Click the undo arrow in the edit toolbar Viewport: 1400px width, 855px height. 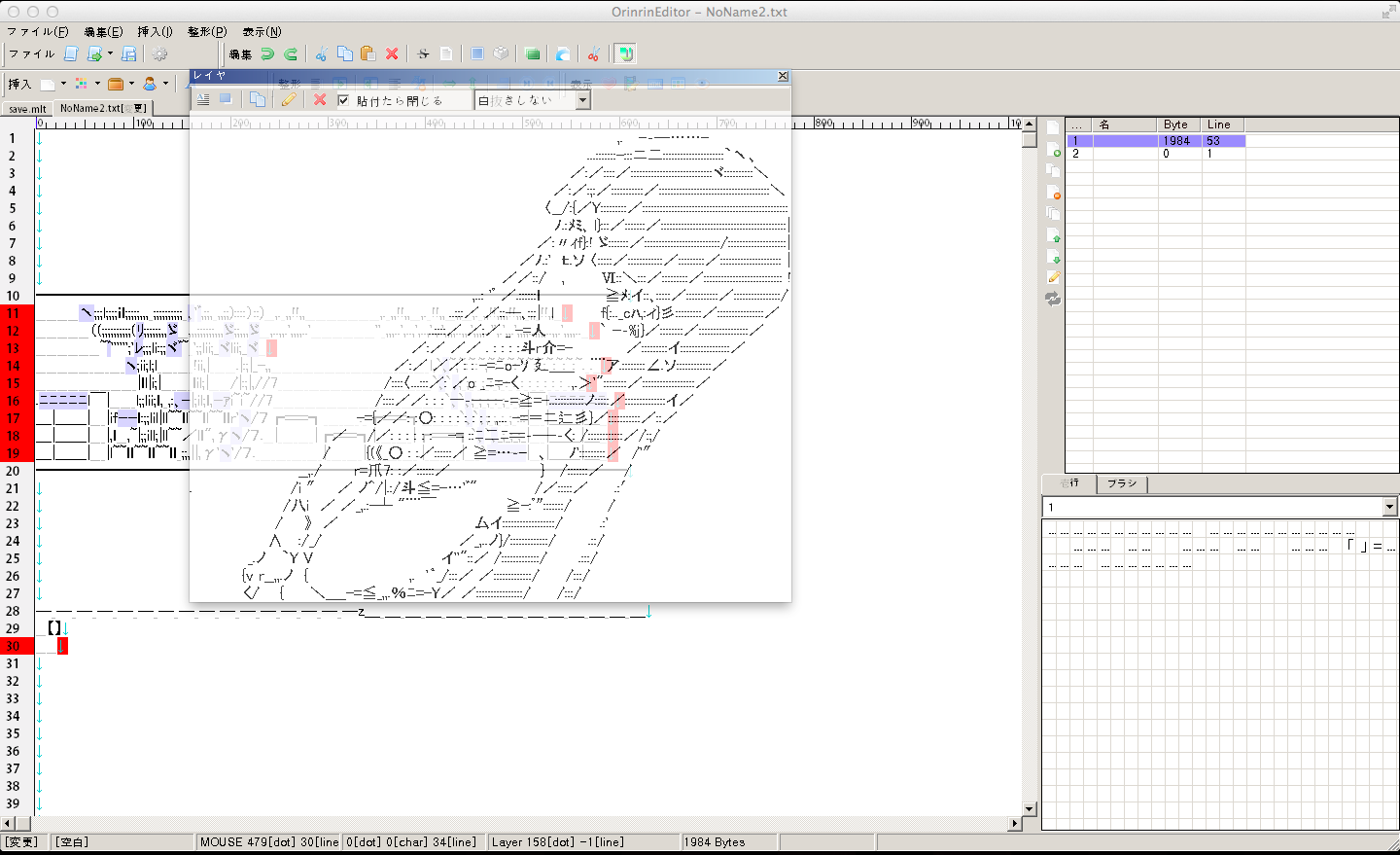267,54
